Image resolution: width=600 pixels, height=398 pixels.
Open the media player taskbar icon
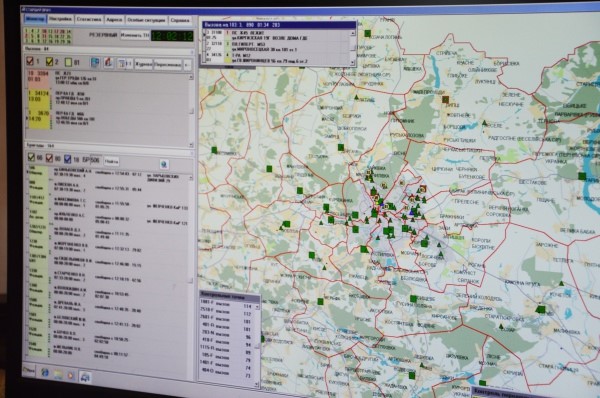click(71, 376)
